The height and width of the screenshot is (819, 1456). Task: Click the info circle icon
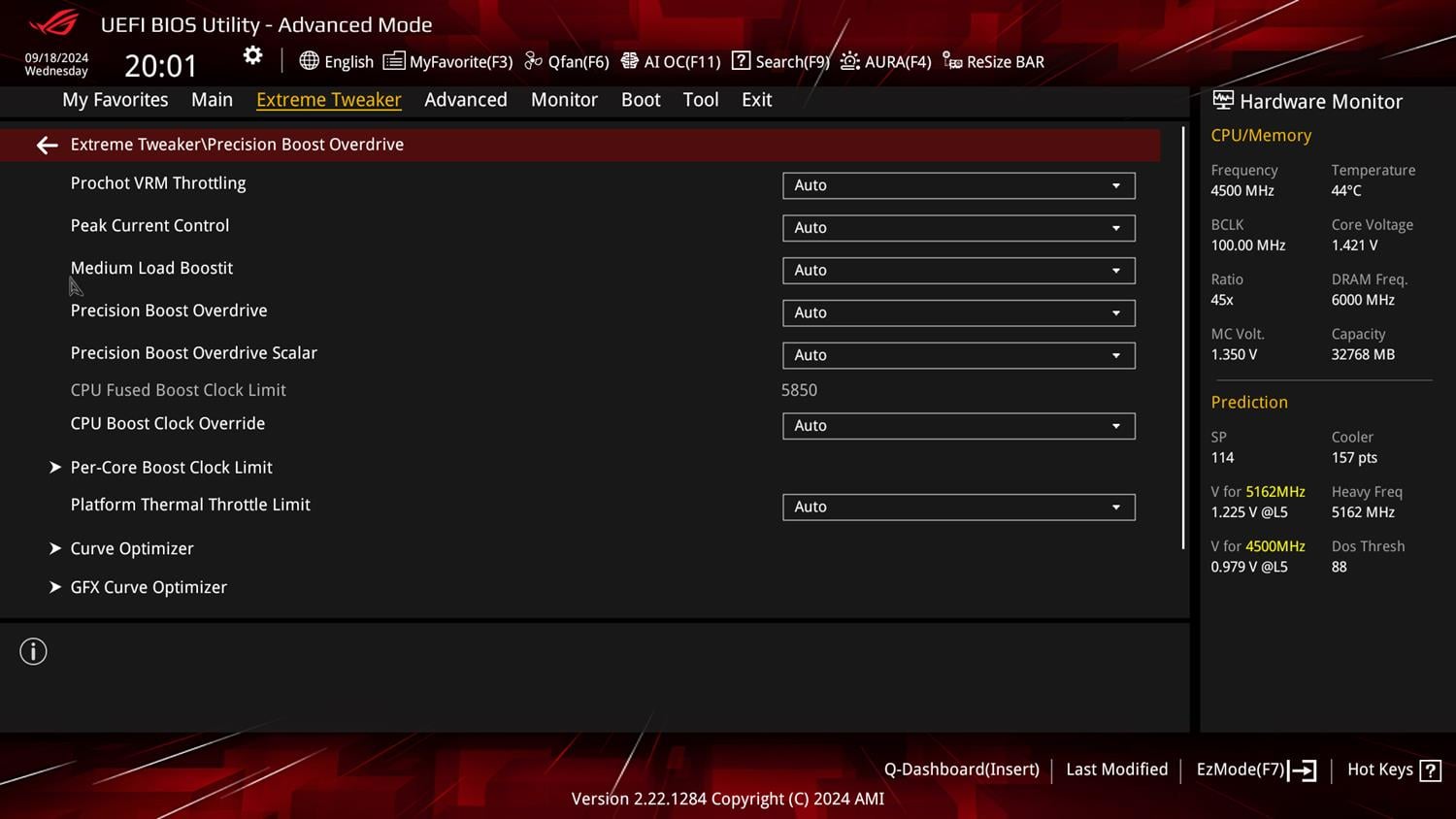point(33,651)
